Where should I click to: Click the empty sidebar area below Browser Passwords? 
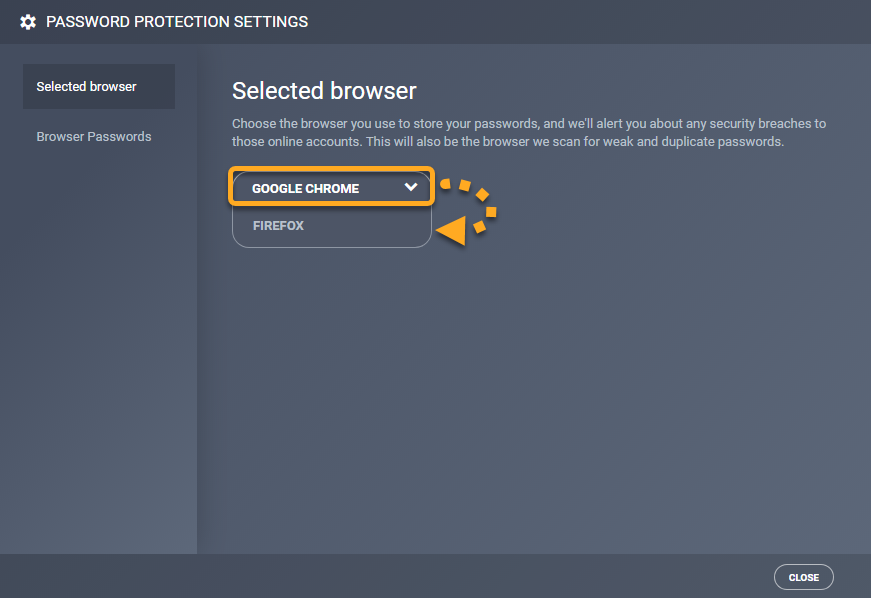coord(98,350)
